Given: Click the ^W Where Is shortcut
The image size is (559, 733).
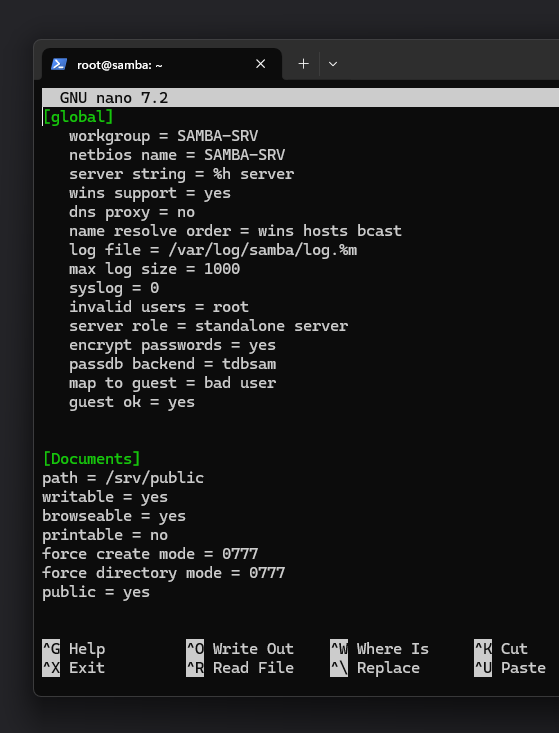Looking at the screenshot, I should pos(379,648).
